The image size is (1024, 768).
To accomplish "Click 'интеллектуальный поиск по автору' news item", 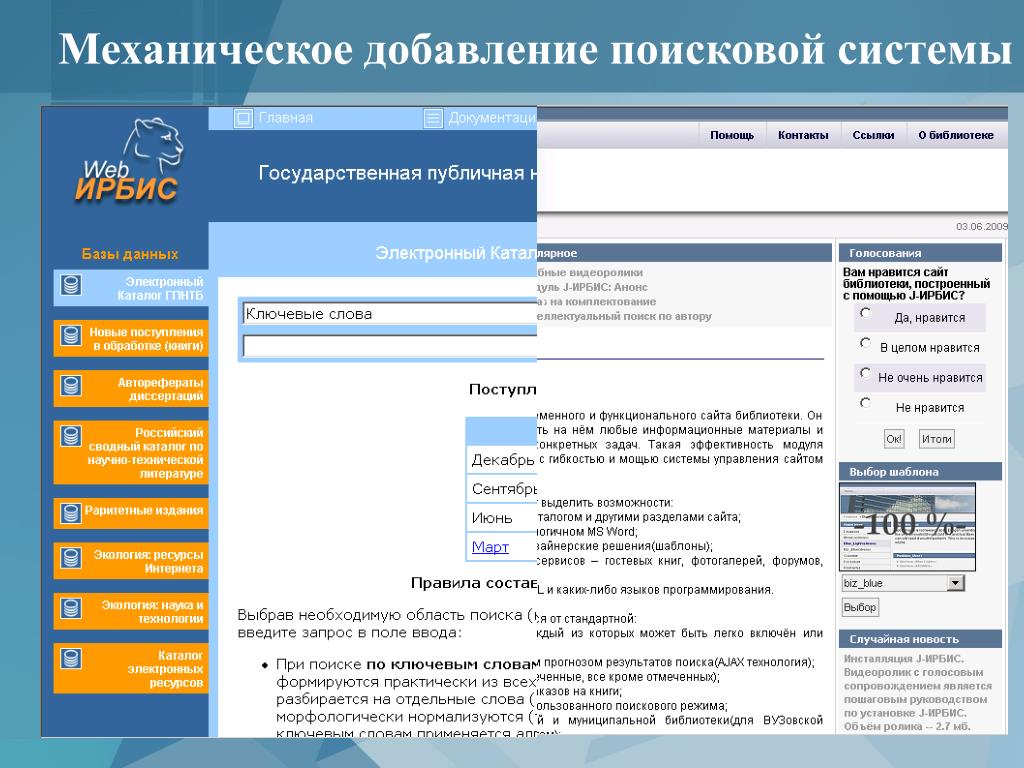I will tap(624, 316).
